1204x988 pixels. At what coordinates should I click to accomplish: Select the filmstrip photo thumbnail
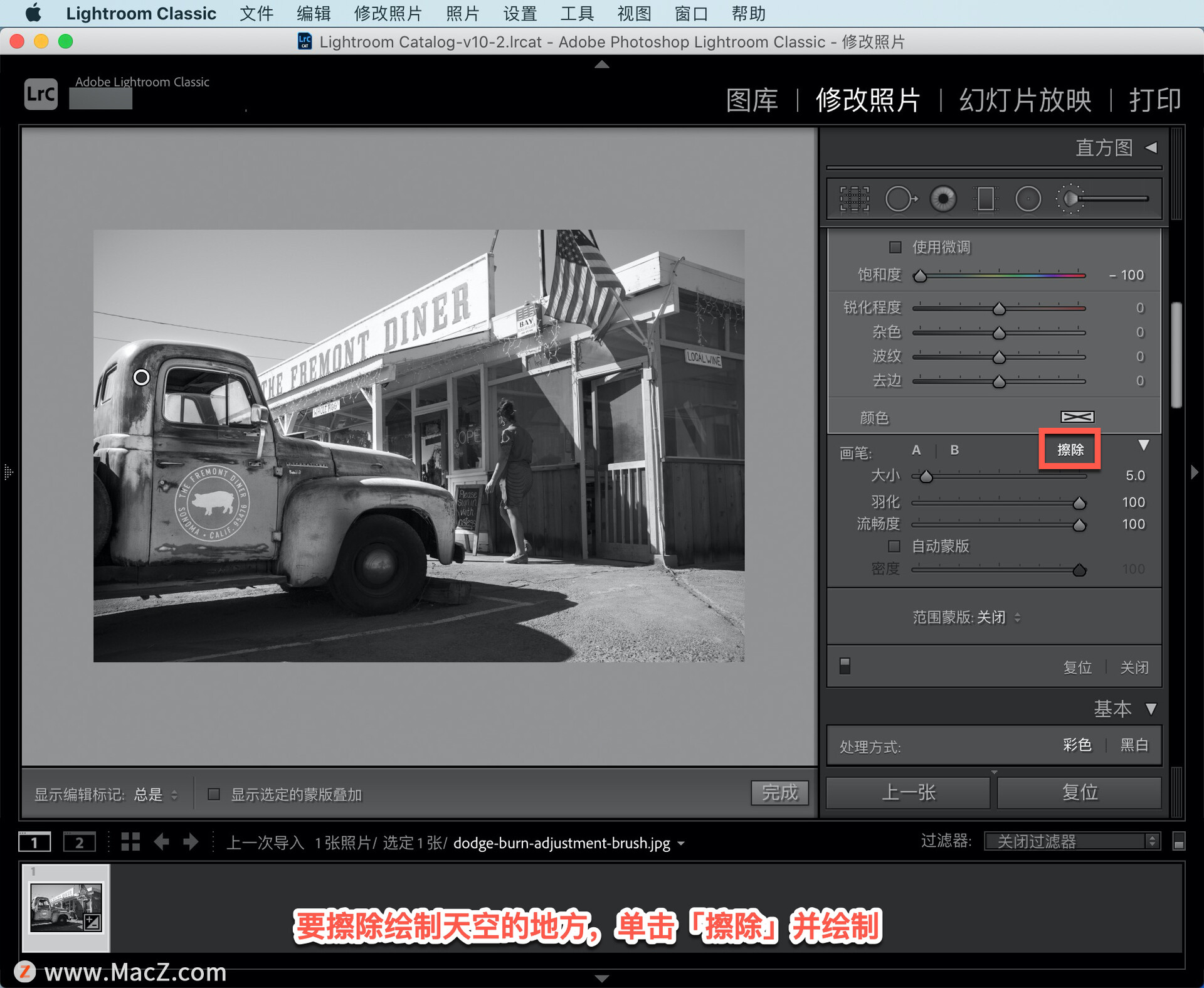pyautogui.click(x=66, y=908)
